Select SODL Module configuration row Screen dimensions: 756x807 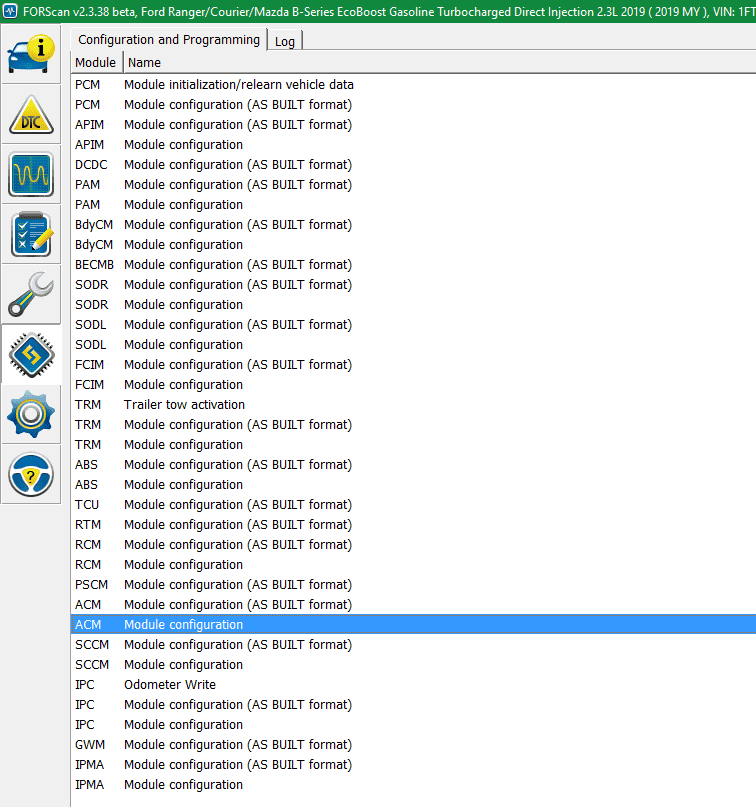[413, 345]
